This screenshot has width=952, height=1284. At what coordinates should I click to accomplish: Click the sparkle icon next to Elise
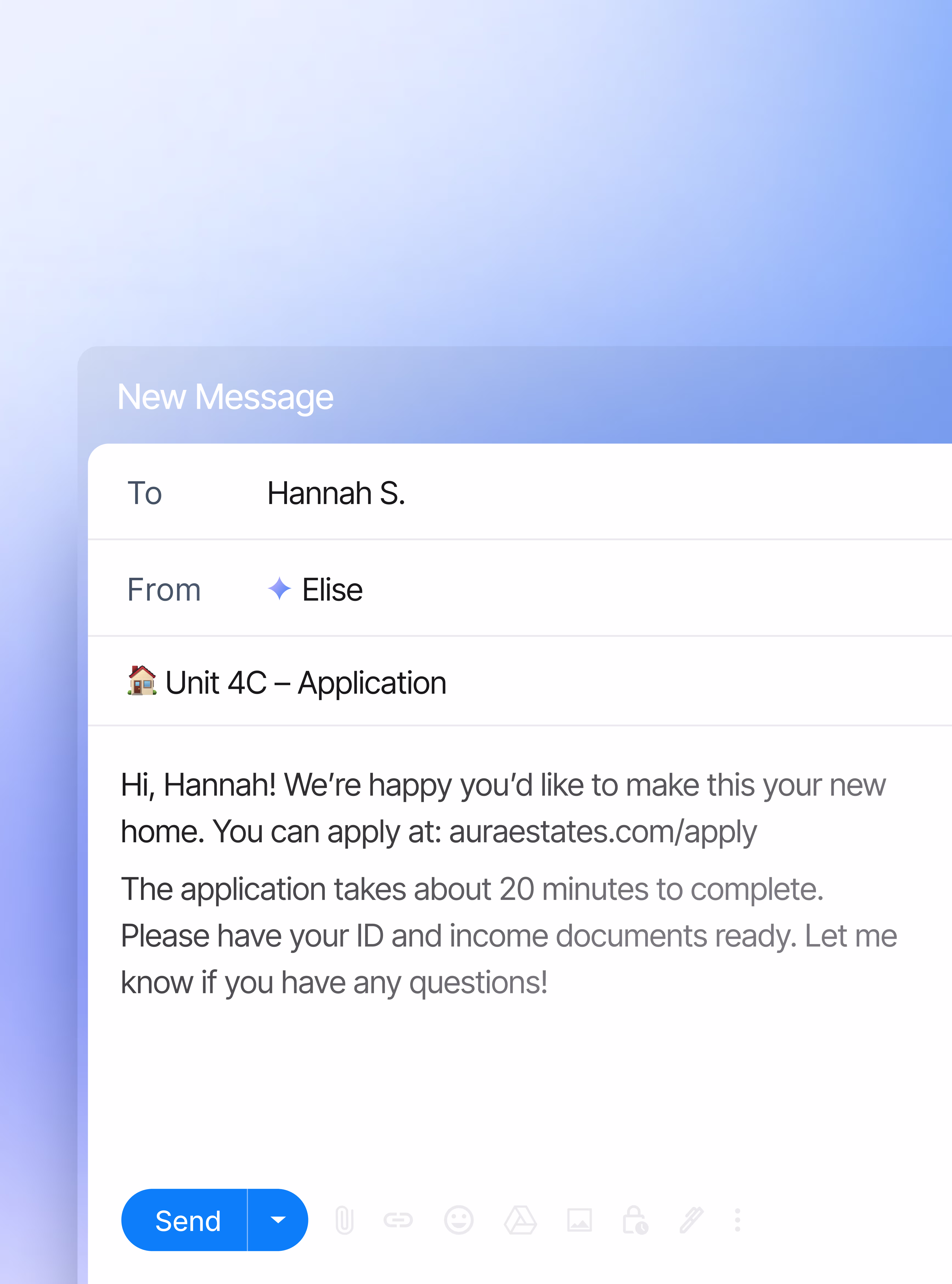point(280,588)
